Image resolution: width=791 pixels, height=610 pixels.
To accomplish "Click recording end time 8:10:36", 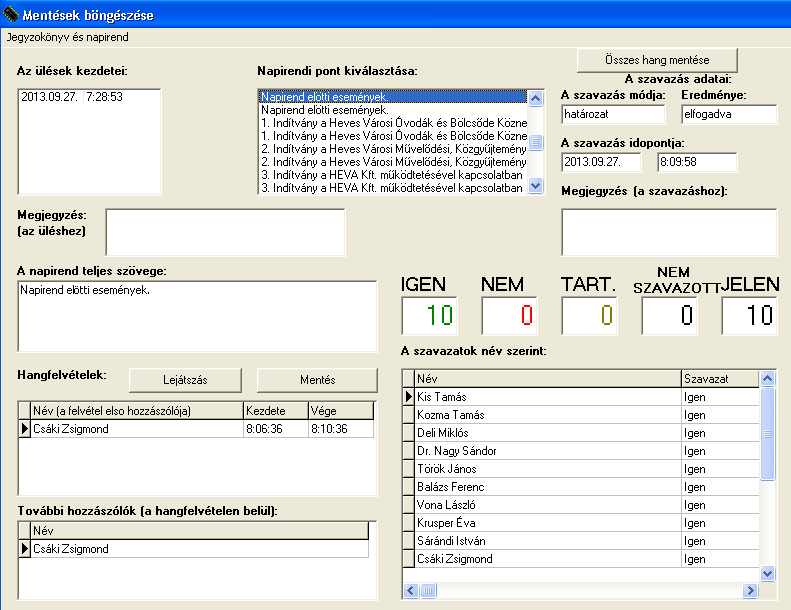I will tap(341, 429).
